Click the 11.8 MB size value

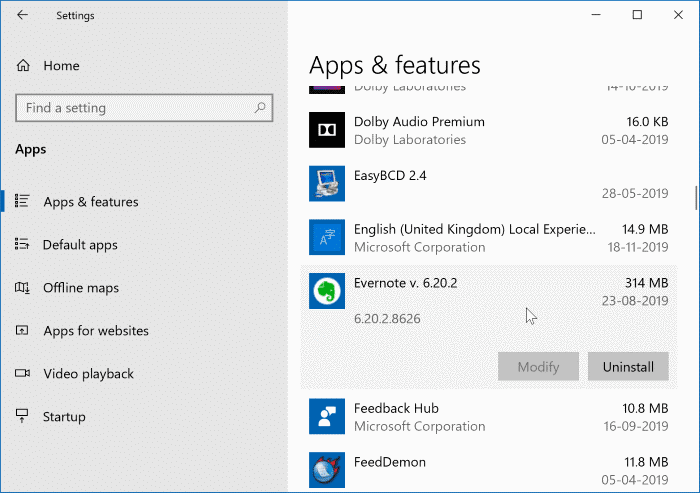(646, 462)
